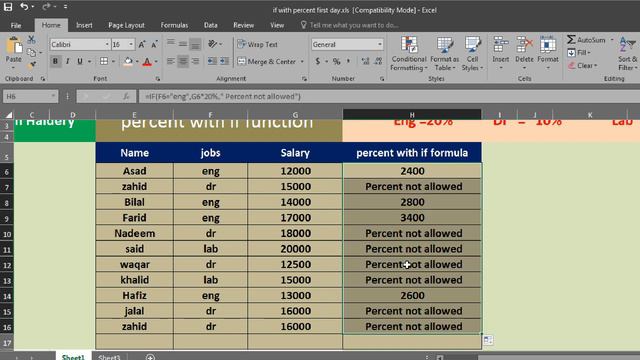The height and width of the screenshot is (360, 640).
Task: Apply Accounting dollar number format
Action: [x=318, y=61]
